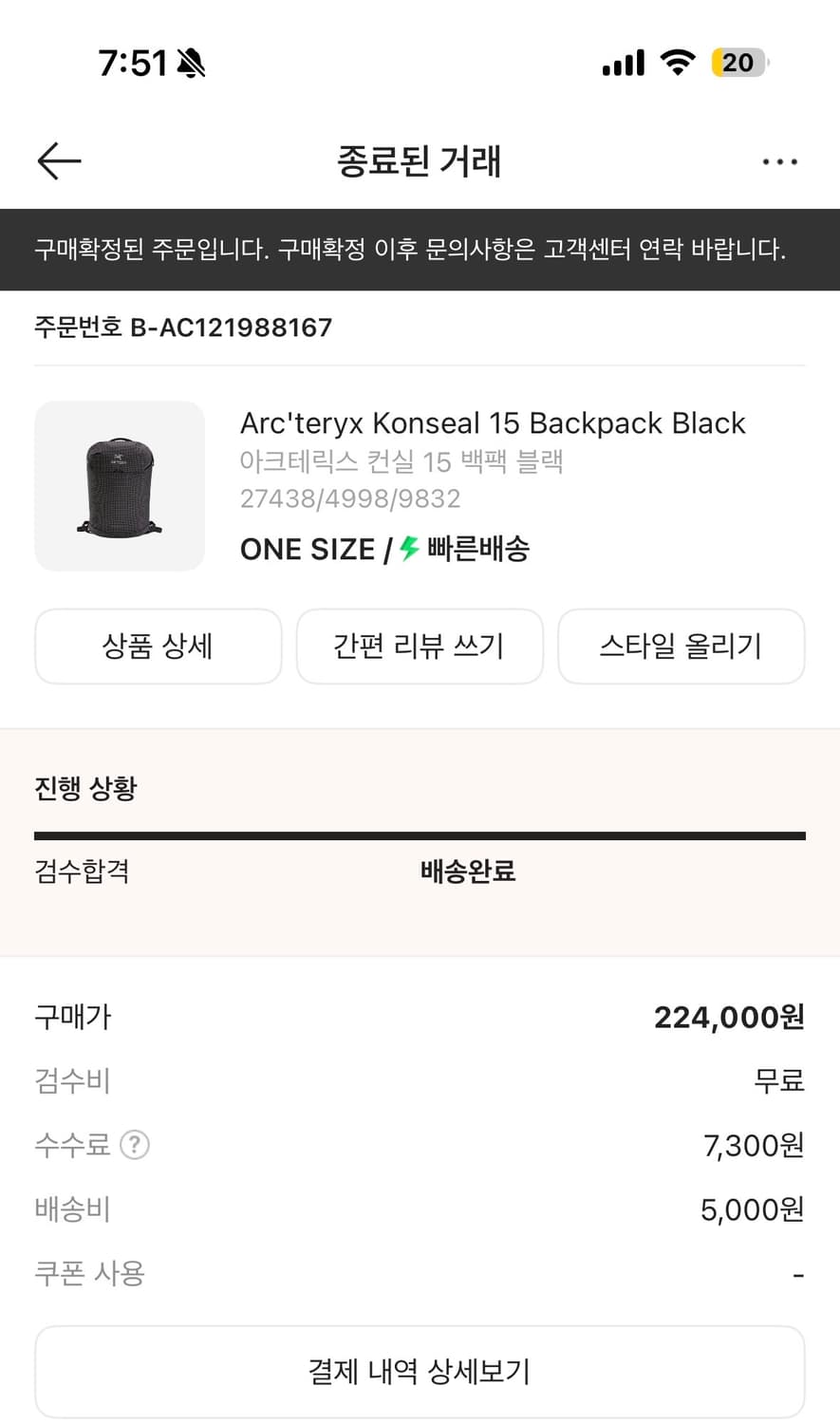Tap the 간편 리뷰 쓰기 button
This screenshot has width=840, height=1424.
(420, 646)
